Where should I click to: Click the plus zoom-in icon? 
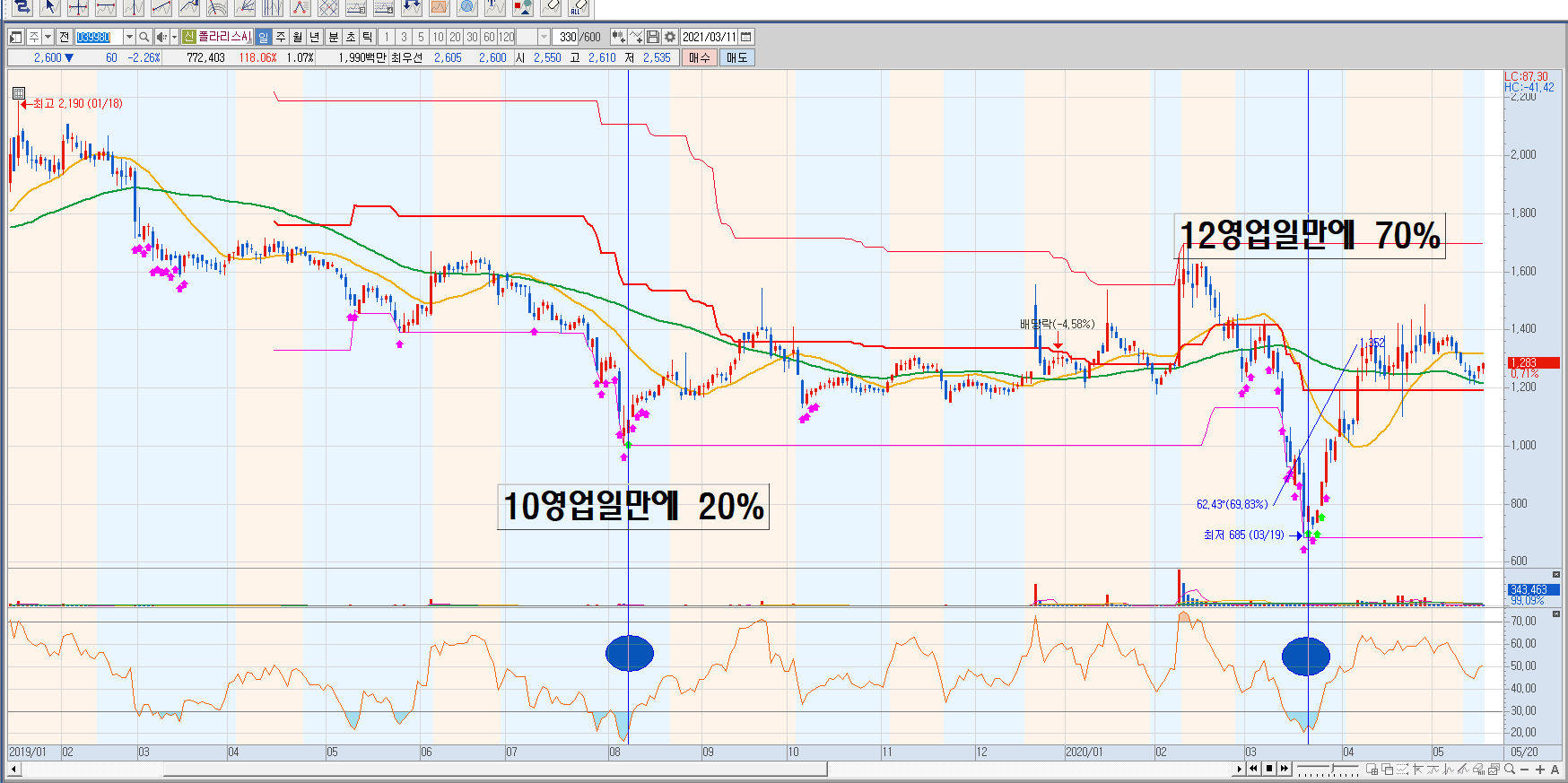click(1540, 769)
